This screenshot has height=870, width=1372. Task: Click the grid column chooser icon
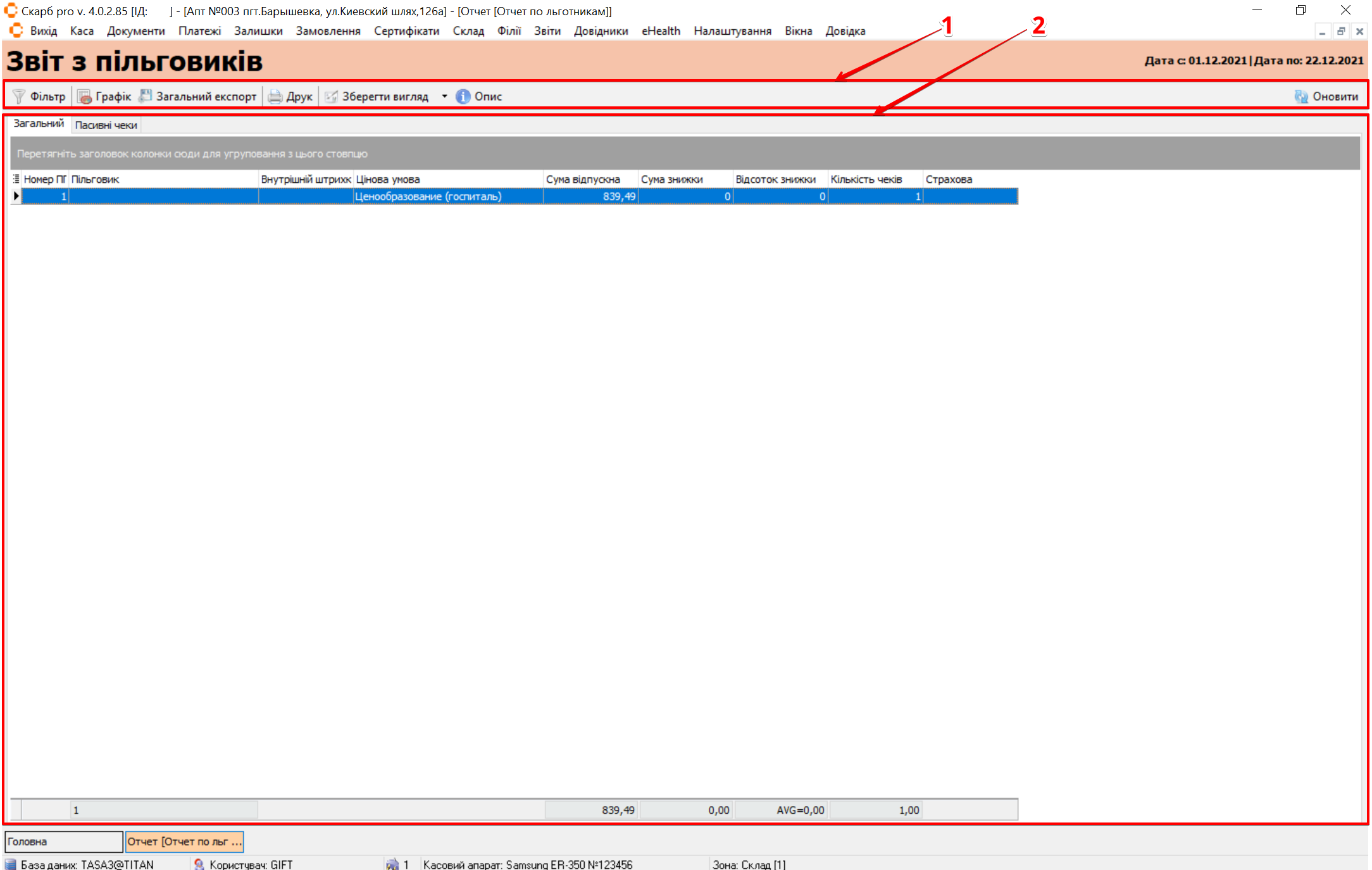click(x=16, y=179)
